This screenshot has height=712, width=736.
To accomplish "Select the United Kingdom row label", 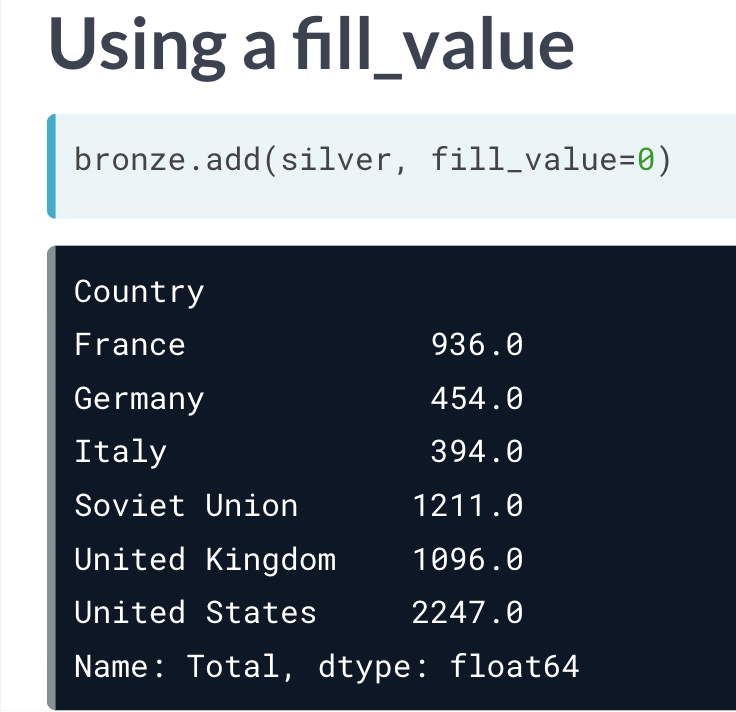I will pos(205,559).
